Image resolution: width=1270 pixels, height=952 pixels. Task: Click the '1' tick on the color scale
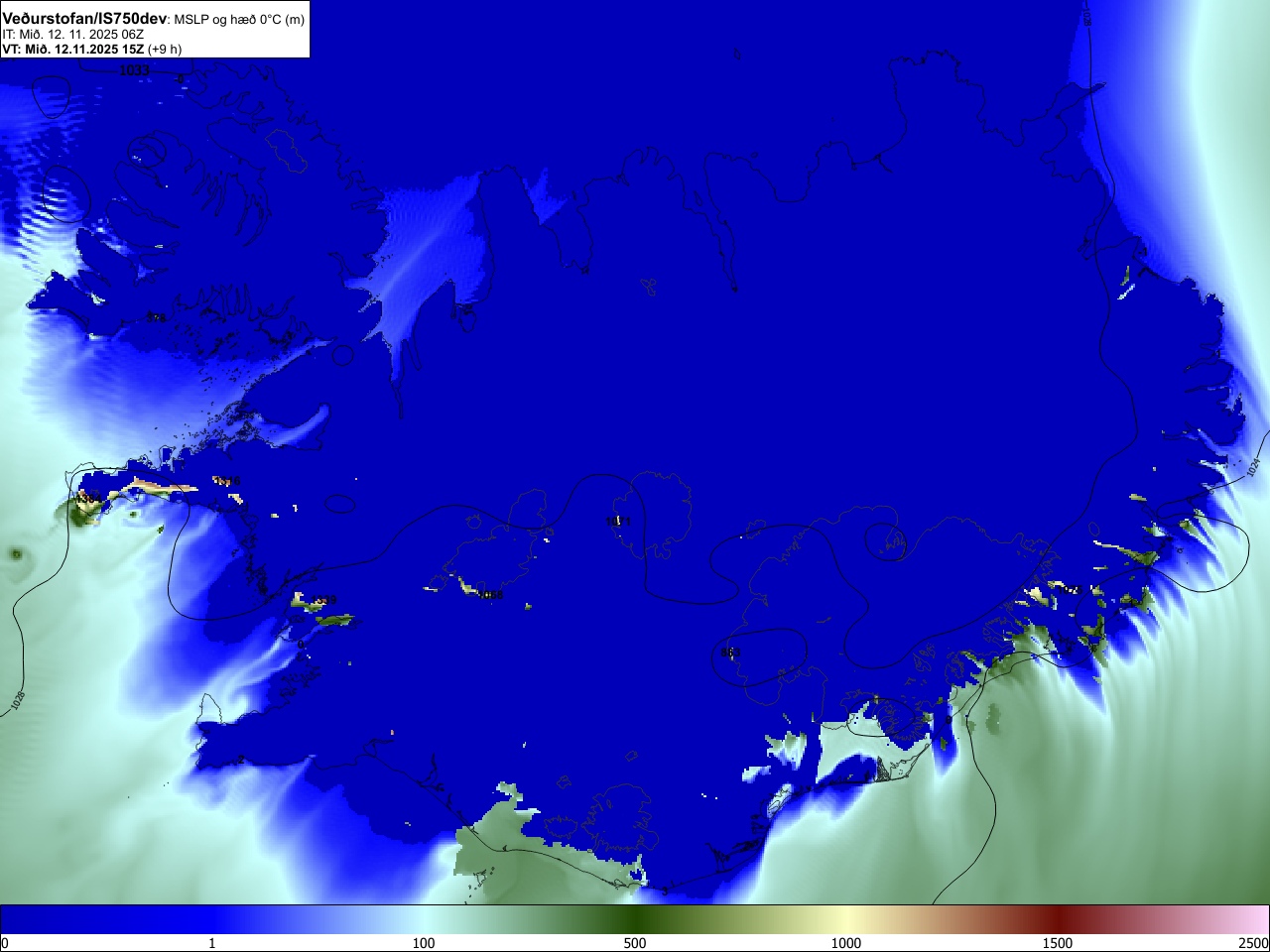coord(211,943)
